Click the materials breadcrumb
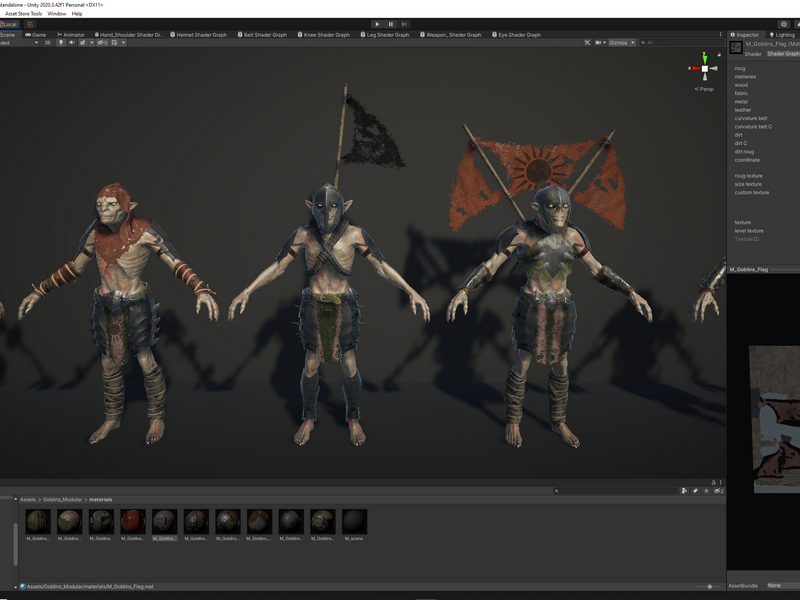This screenshot has height=600, width=800. 101,499
